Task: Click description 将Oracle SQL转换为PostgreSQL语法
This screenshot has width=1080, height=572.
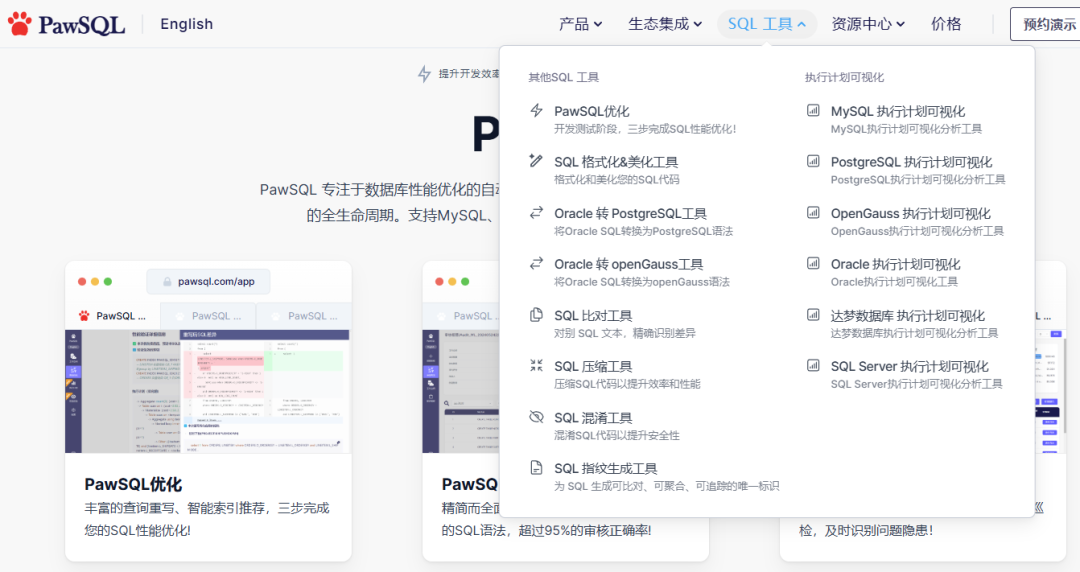Action: 643,231
